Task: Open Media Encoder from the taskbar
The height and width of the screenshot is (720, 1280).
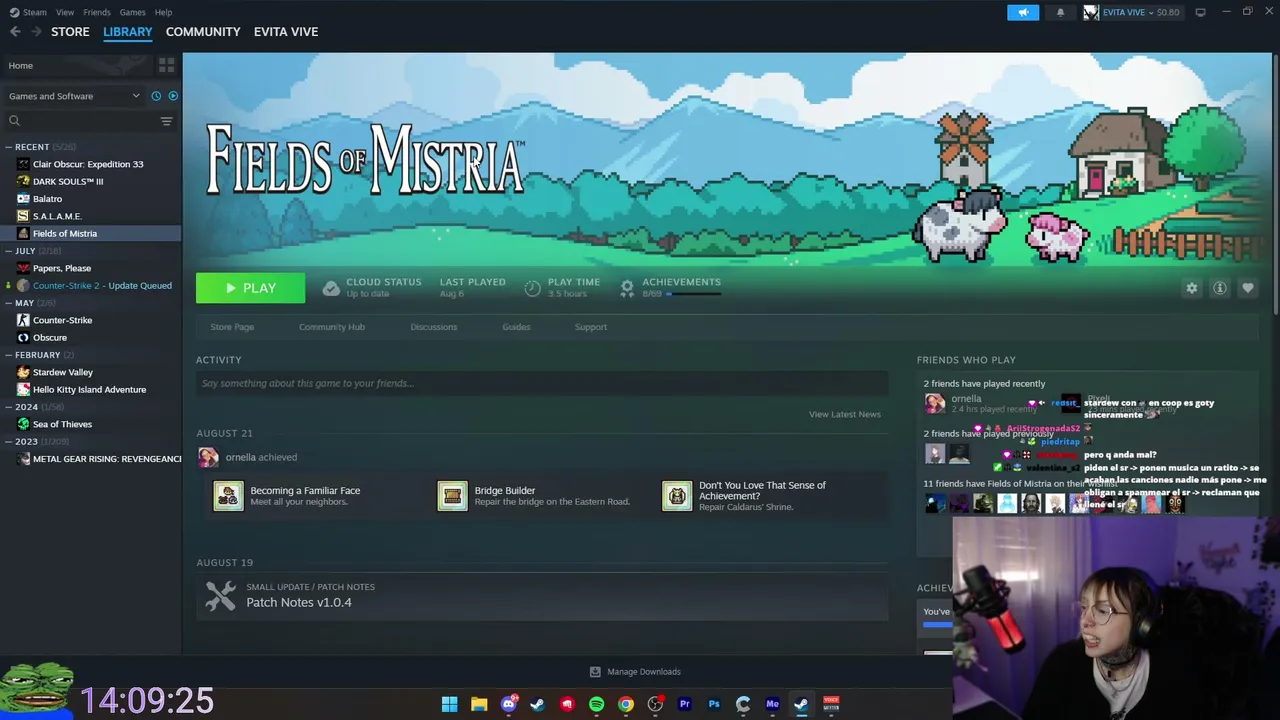Action: pyautogui.click(x=772, y=704)
